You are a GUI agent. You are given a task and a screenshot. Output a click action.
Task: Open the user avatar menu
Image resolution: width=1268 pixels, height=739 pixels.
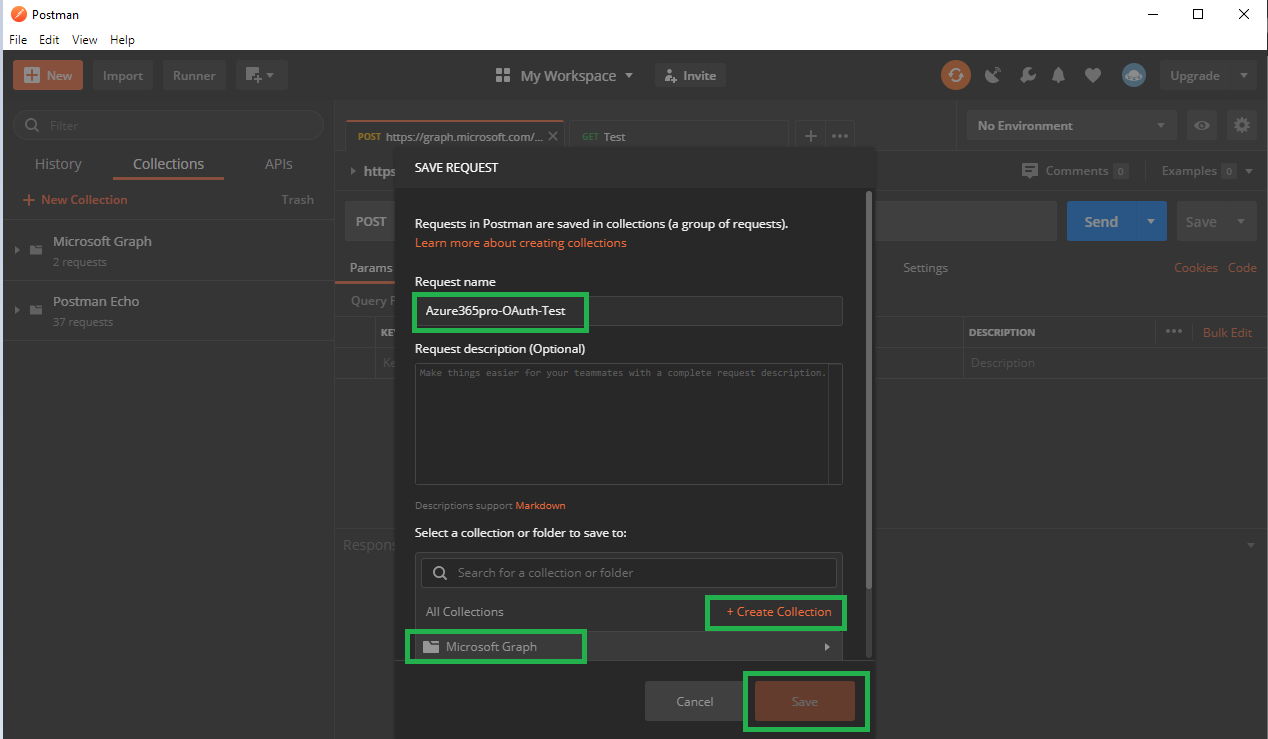(1133, 75)
